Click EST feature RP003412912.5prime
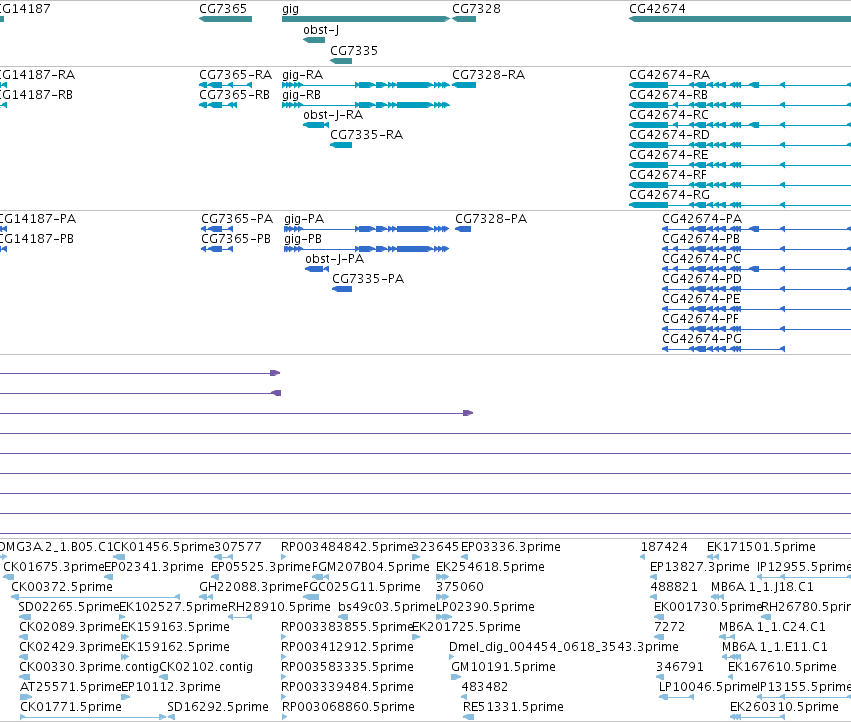The image size is (851, 722). (x=284, y=657)
